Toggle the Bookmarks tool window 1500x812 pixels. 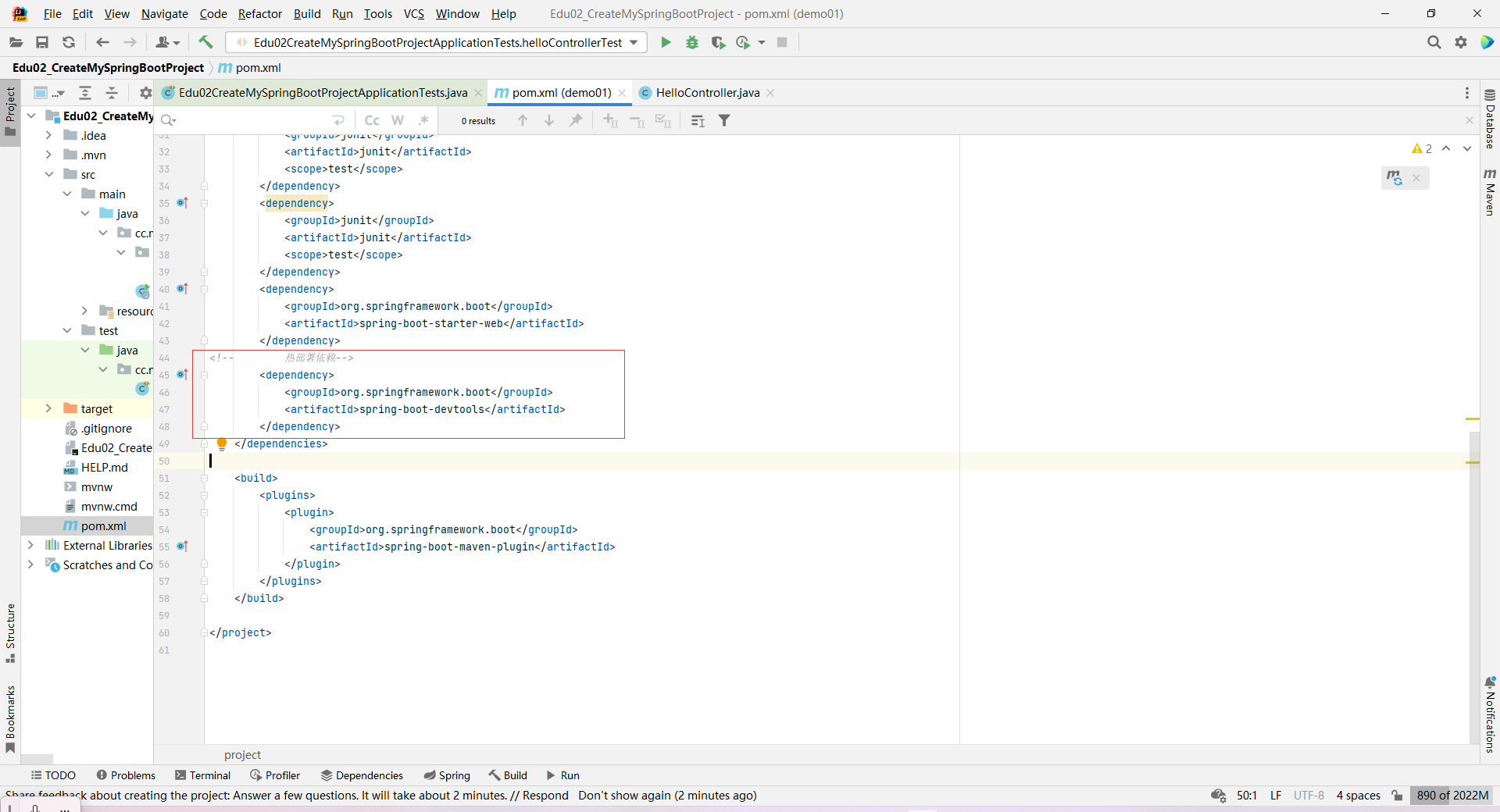pyautogui.click(x=10, y=718)
